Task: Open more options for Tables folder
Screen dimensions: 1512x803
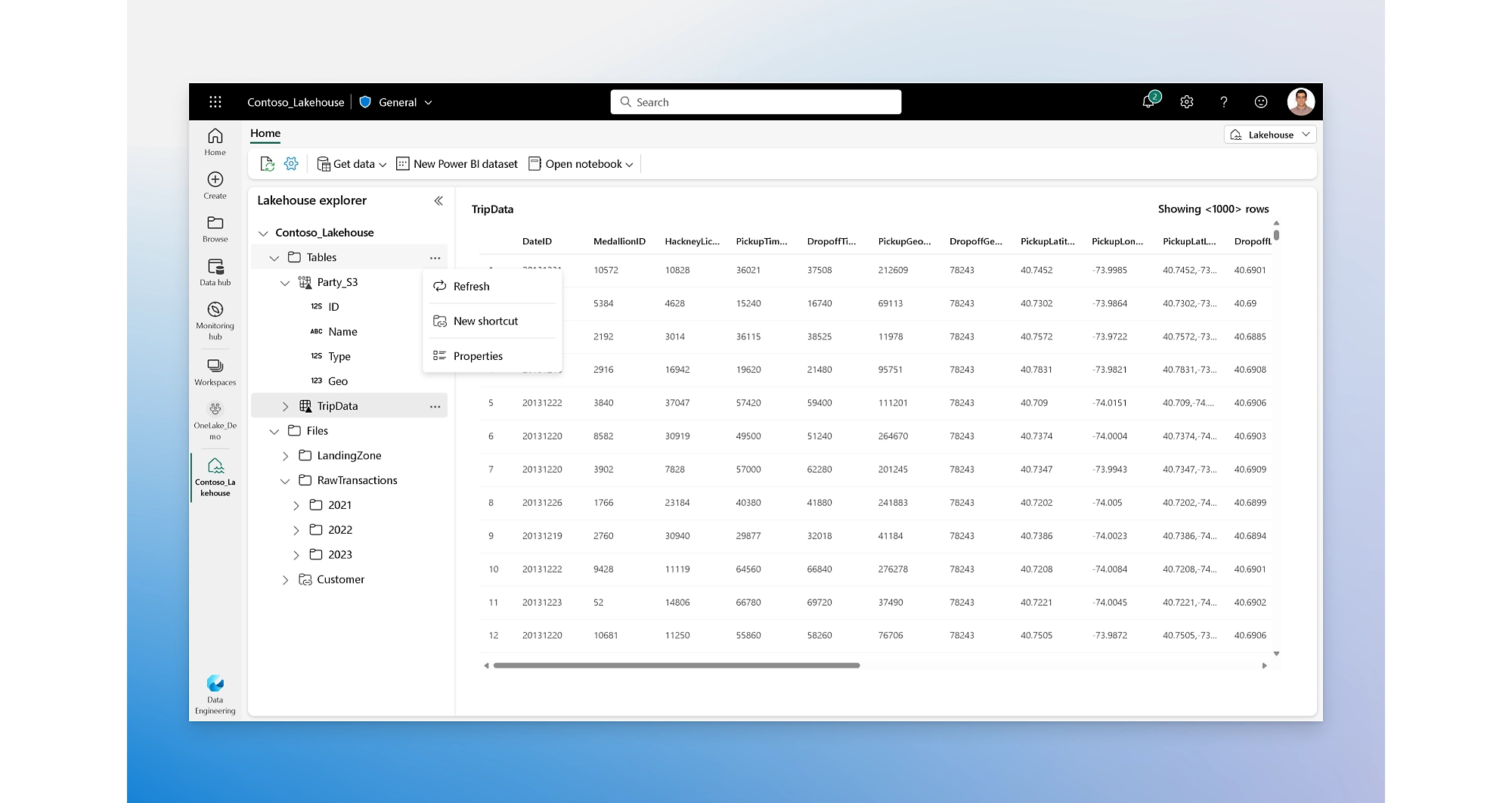Action: coord(435,258)
